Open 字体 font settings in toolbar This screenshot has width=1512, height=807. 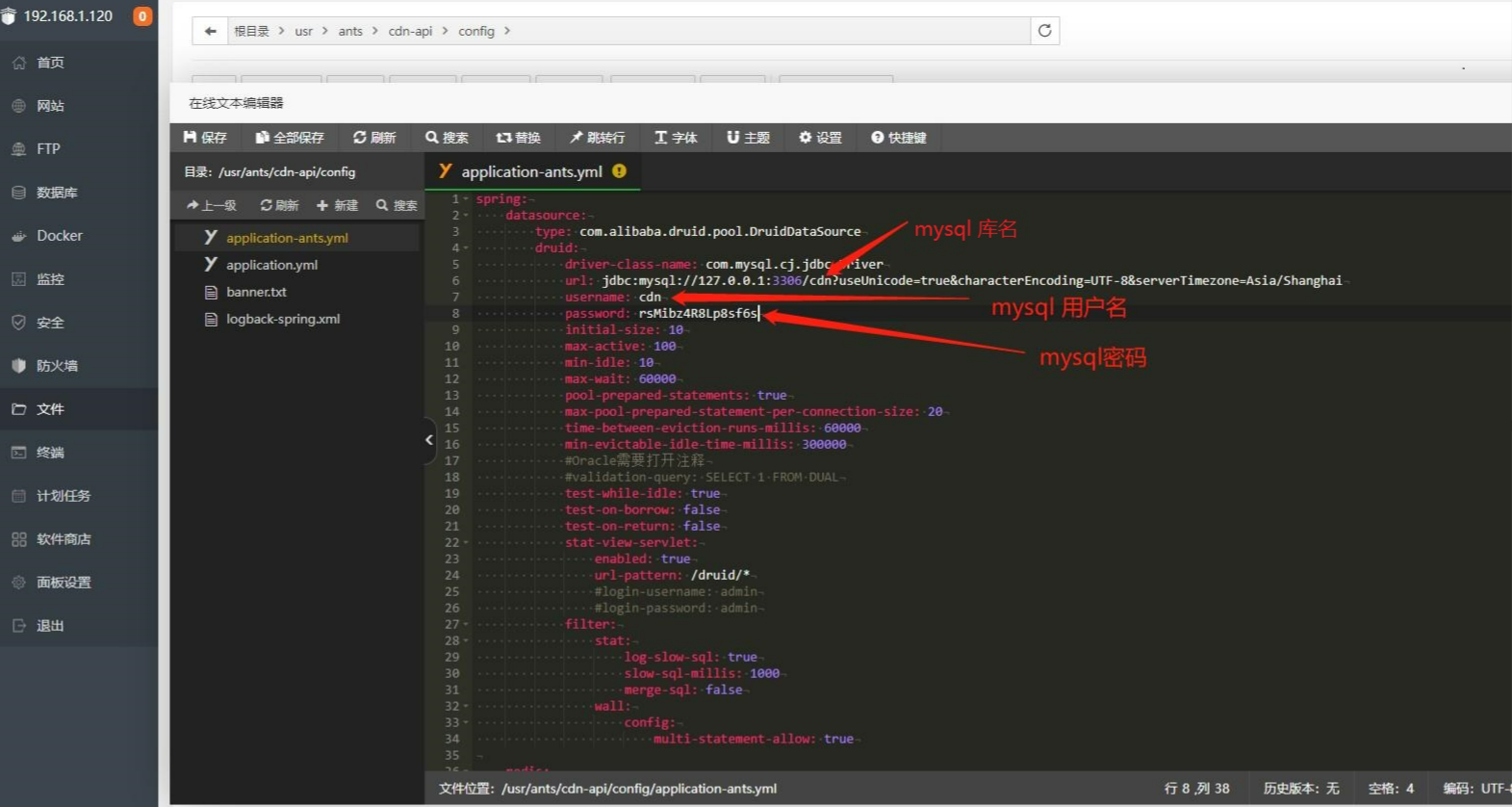(676, 138)
